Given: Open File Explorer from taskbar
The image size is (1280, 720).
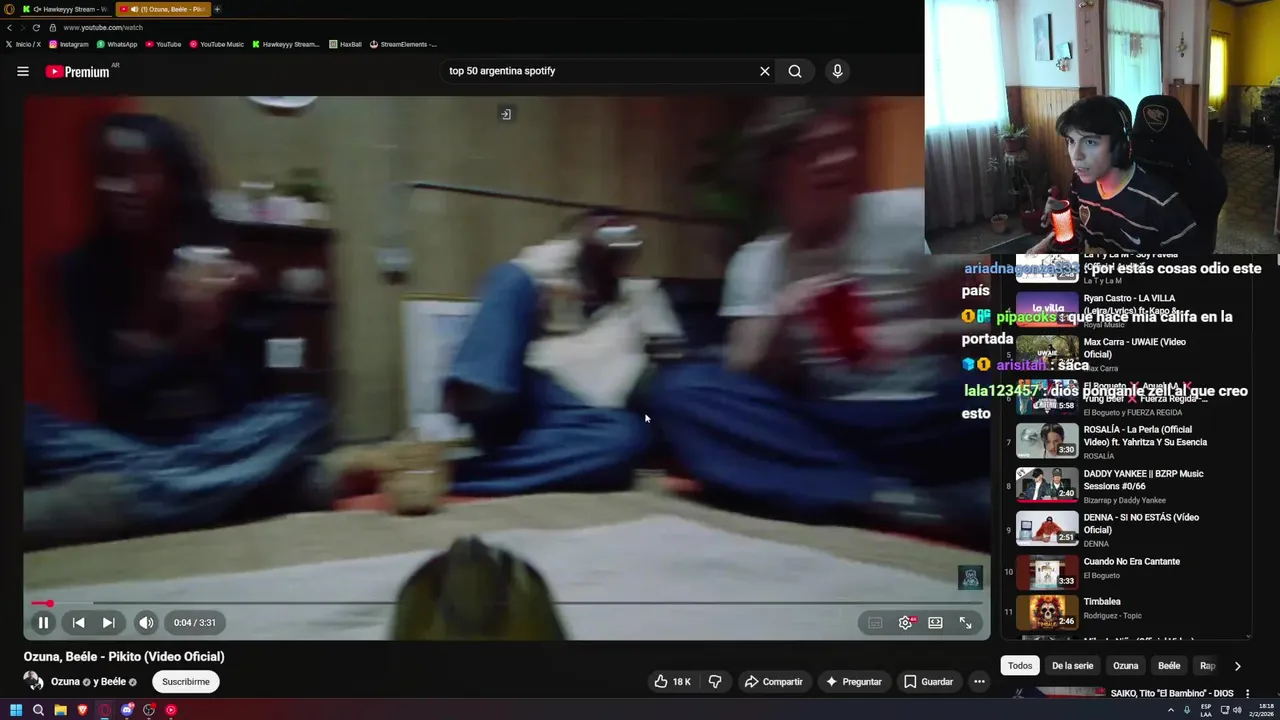Looking at the screenshot, I should pyautogui.click(x=60, y=710).
